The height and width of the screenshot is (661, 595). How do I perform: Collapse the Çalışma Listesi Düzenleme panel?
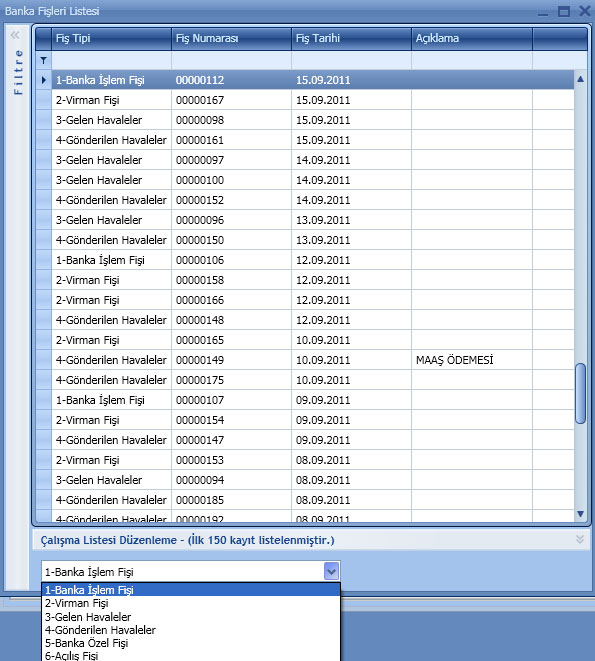[580, 540]
